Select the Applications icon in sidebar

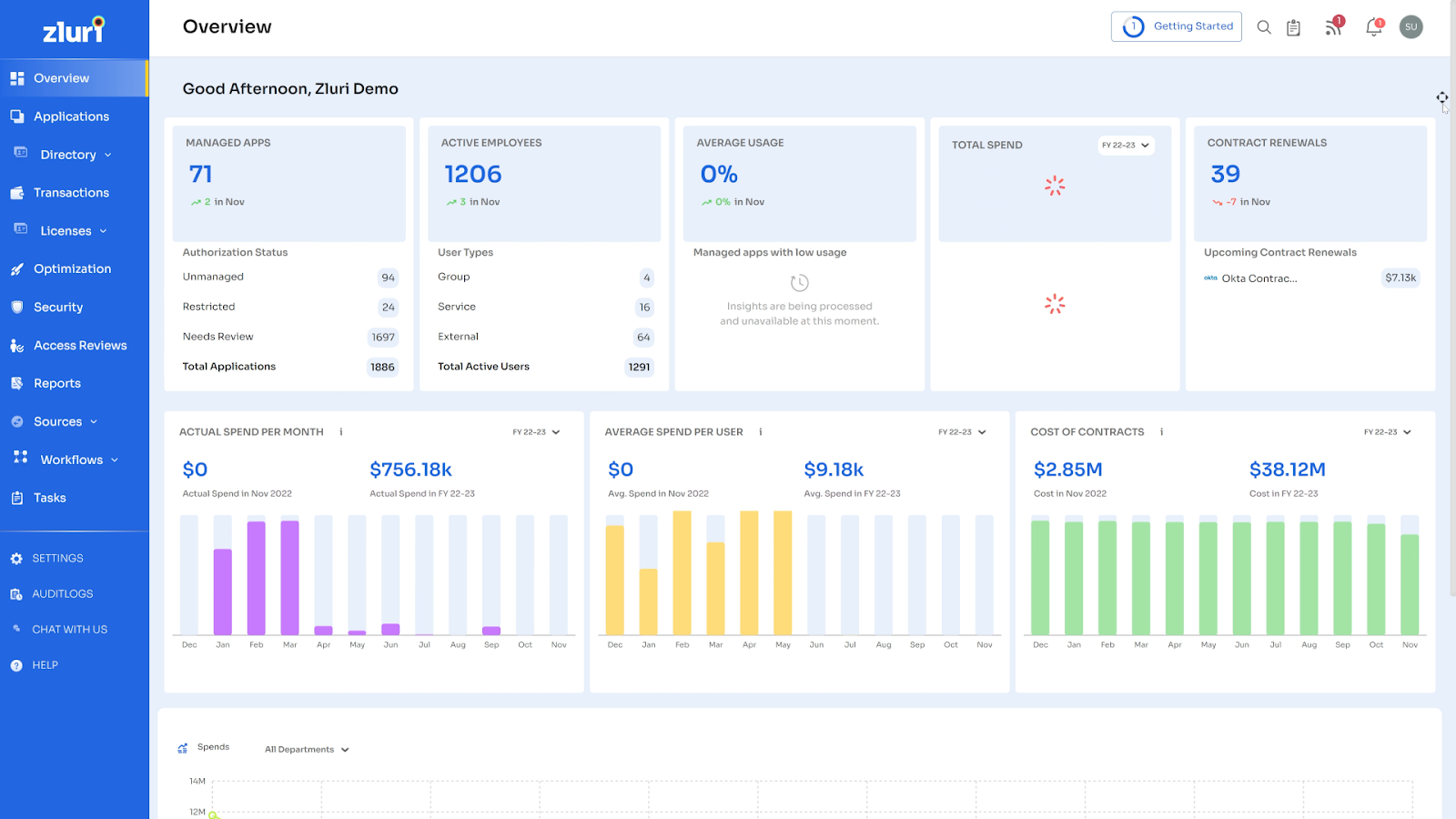[x=18, y=116]
